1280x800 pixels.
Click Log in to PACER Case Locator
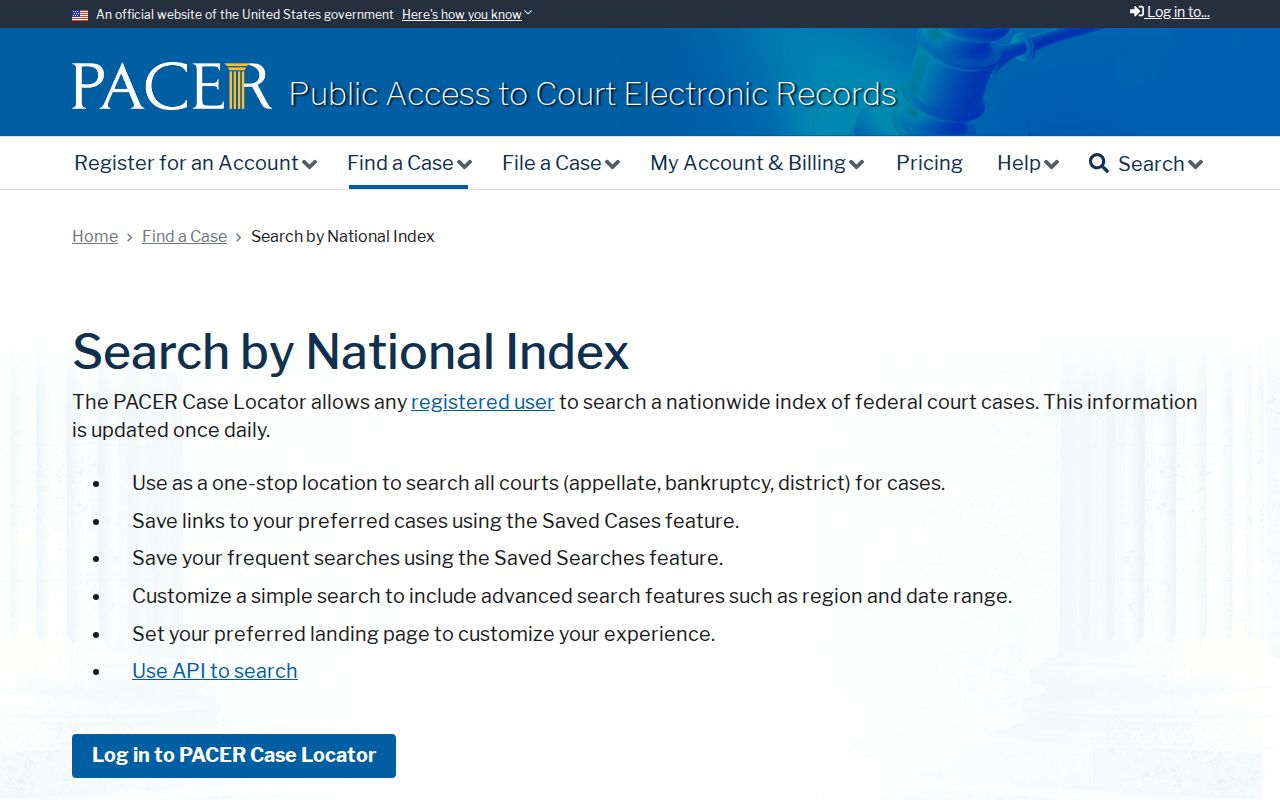pyautogui.click(x=234, y=756)
